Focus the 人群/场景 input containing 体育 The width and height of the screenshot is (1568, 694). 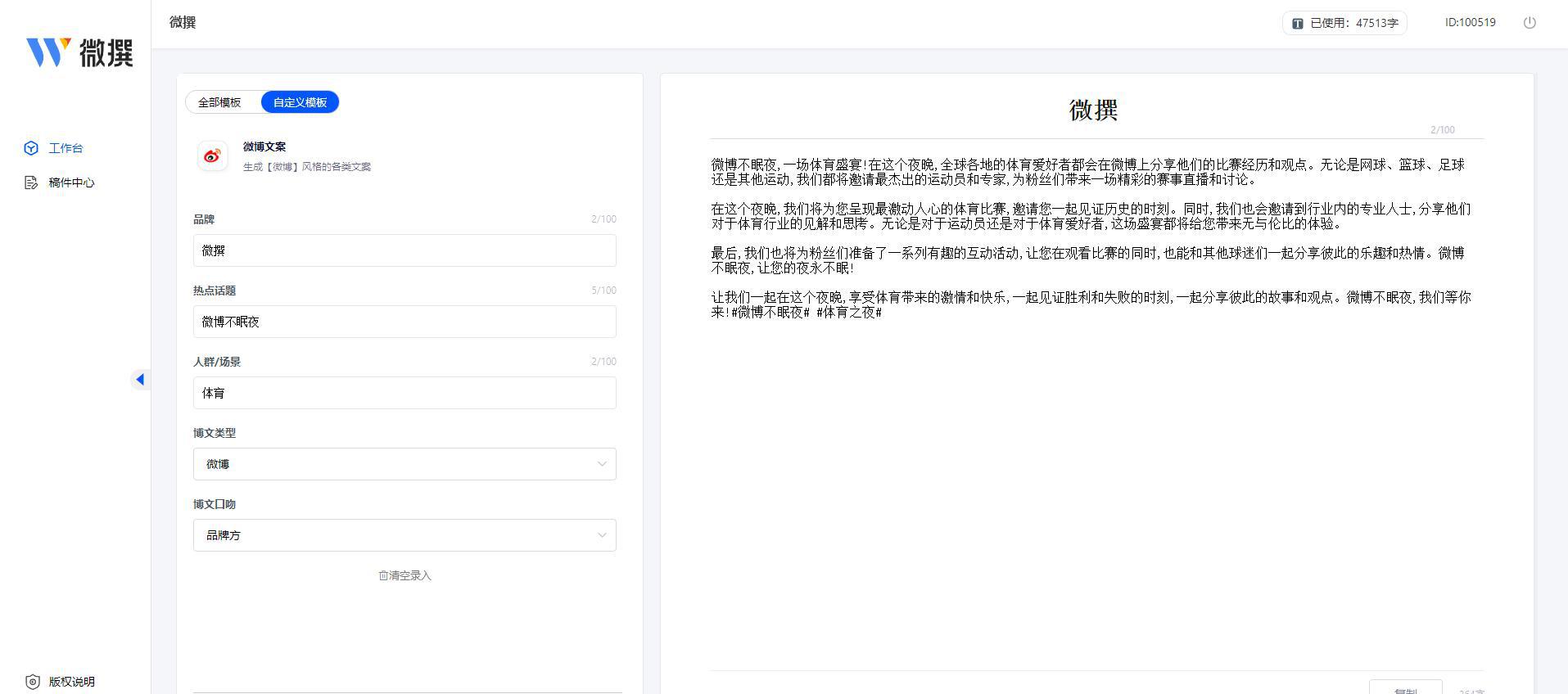(404, 393)
